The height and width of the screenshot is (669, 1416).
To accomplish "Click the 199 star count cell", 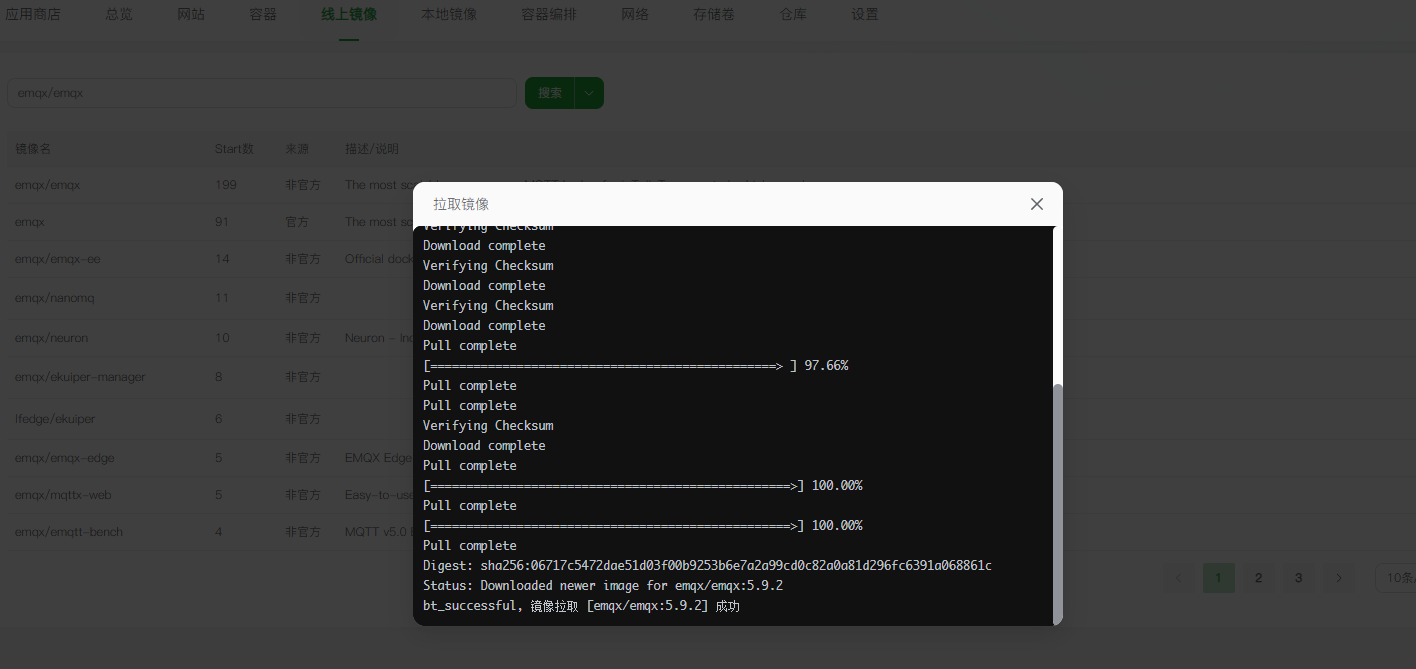I will (226, 185).
